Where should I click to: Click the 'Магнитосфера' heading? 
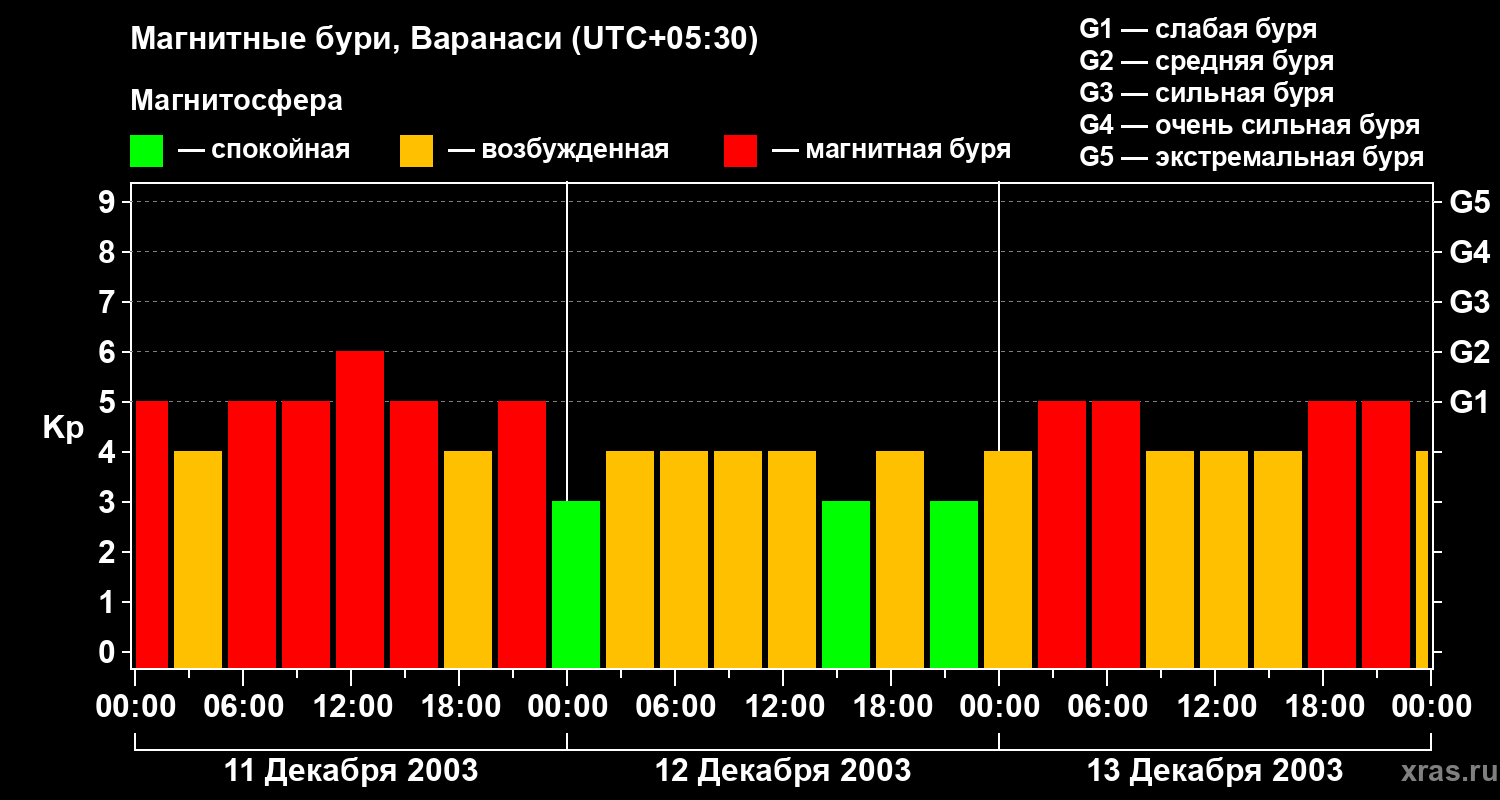(x=237, y=101)
